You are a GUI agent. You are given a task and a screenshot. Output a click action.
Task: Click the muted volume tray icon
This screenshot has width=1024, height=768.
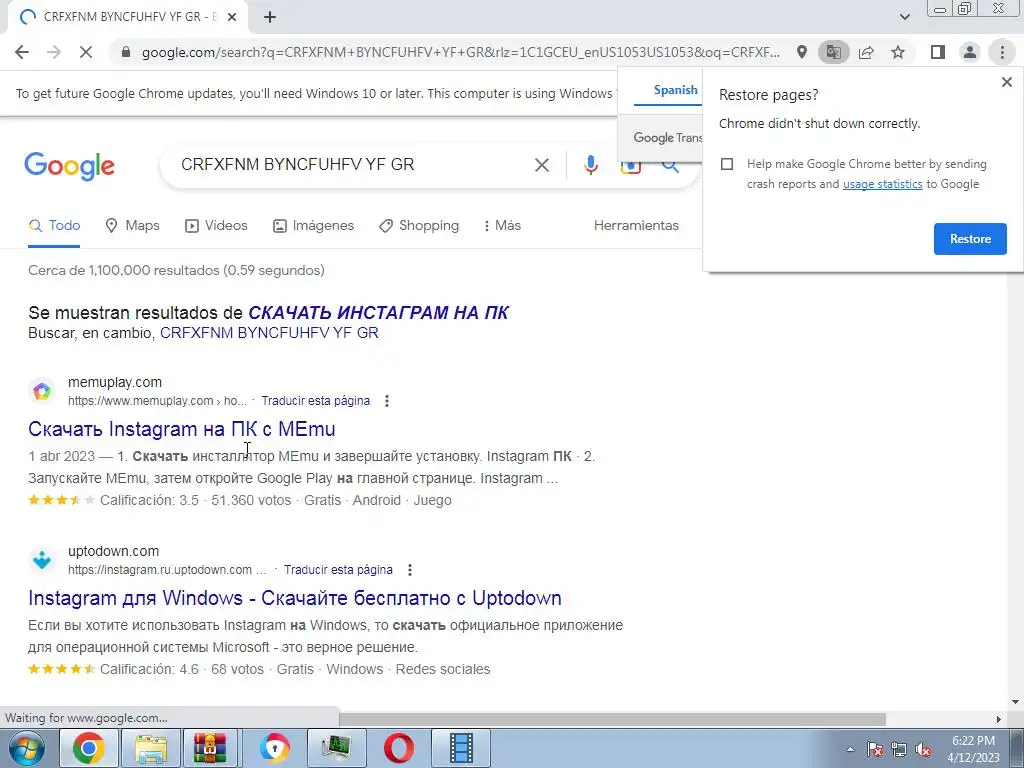pyautogui.click(x=923, y=749)
